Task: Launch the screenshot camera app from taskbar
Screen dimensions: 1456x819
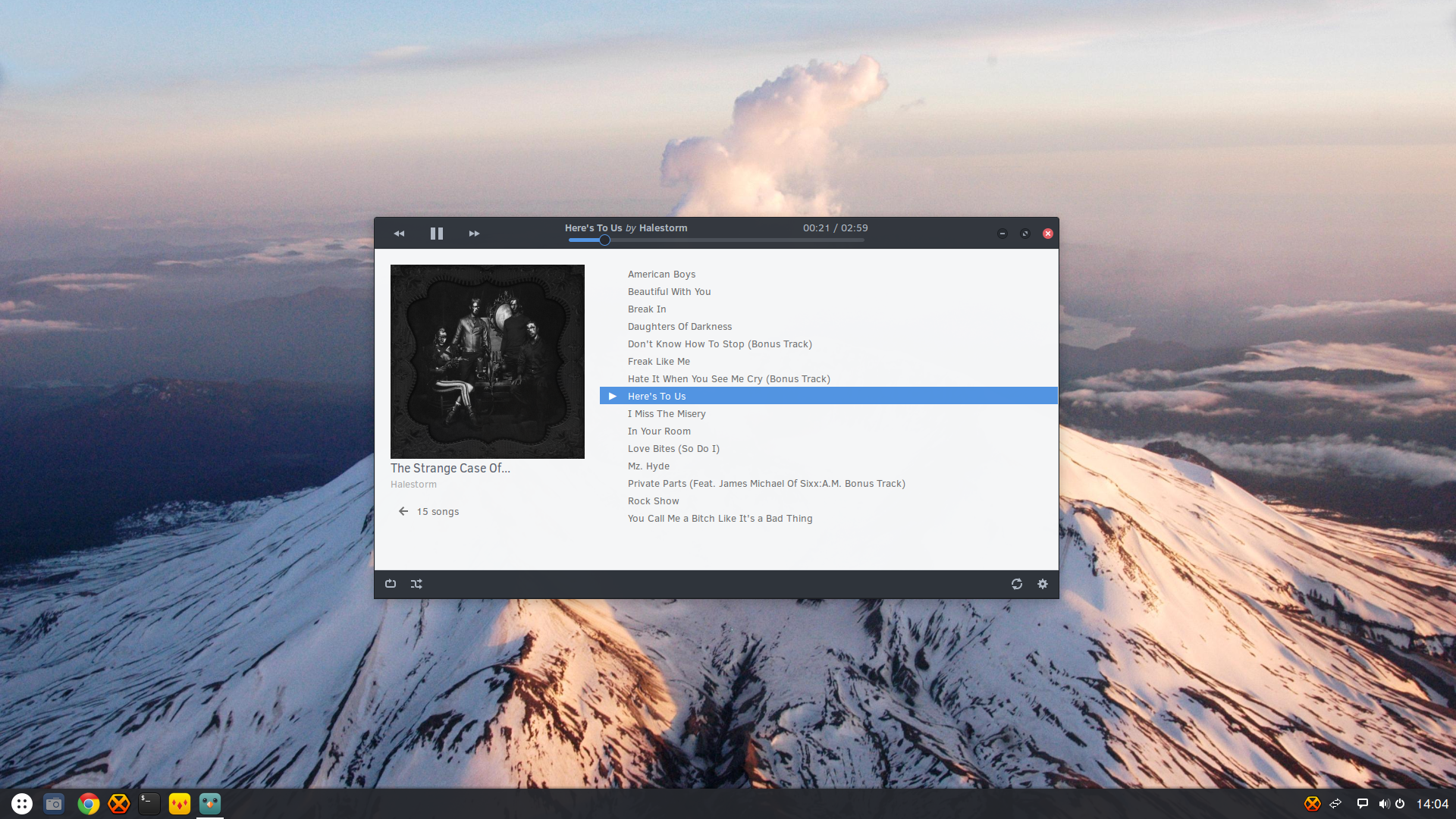Action: (54, 804)
